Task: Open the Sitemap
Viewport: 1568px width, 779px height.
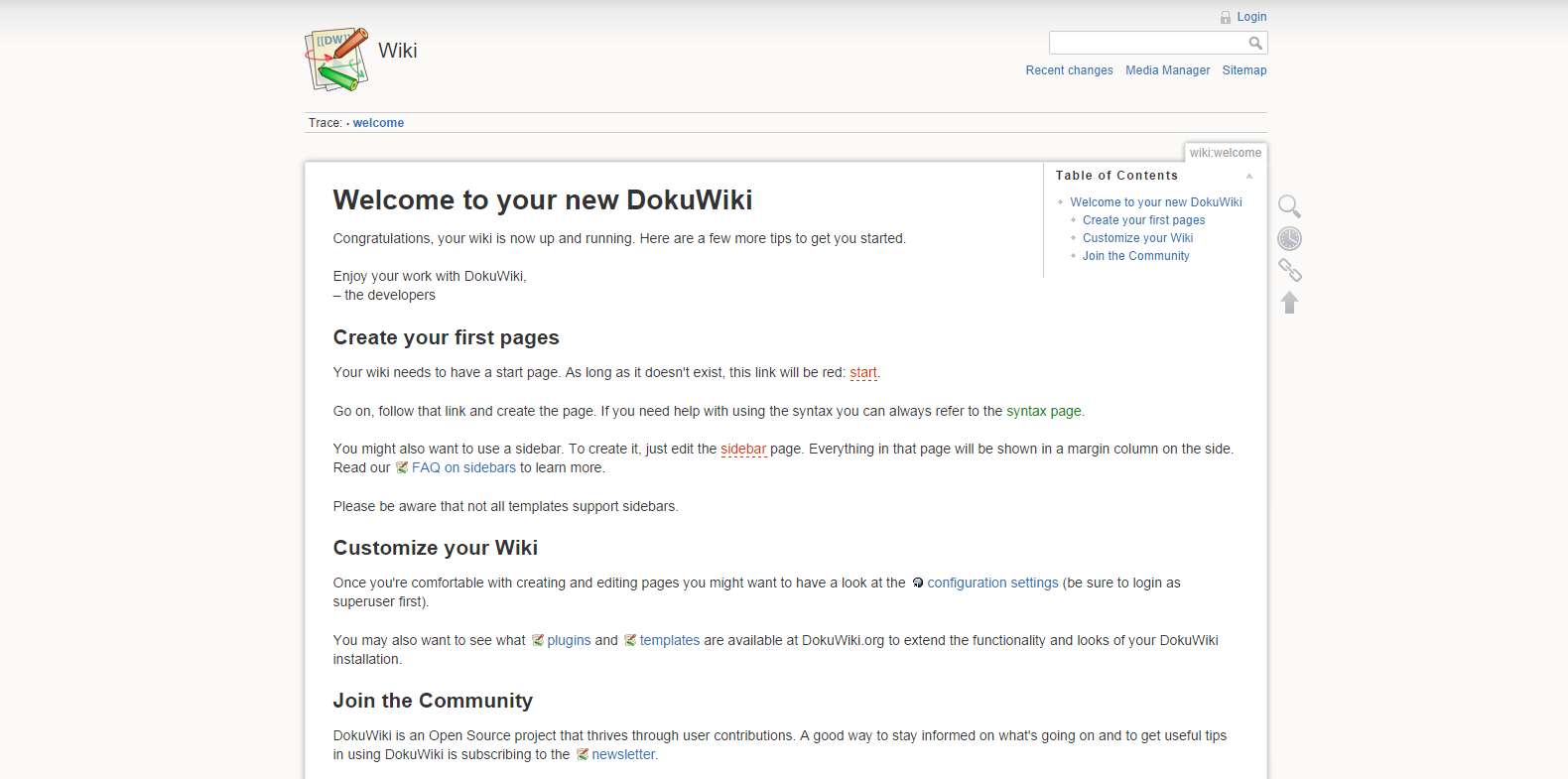Action: [1244, 70]
